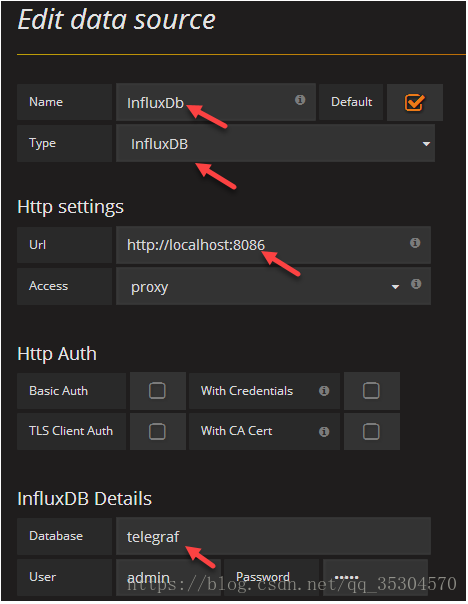Click the User input field containing admin
Viewport: 468px width, 604px height.
[x=168, y=577]
